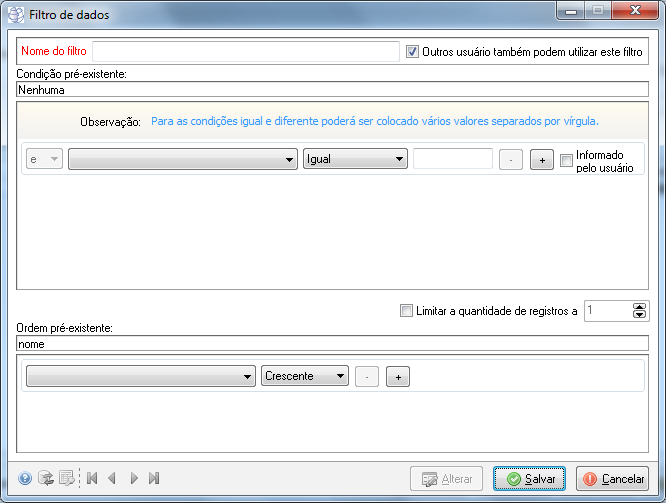Uncheck 'Outros usuário também podem utilizar este filtro'

click(413, 51)
